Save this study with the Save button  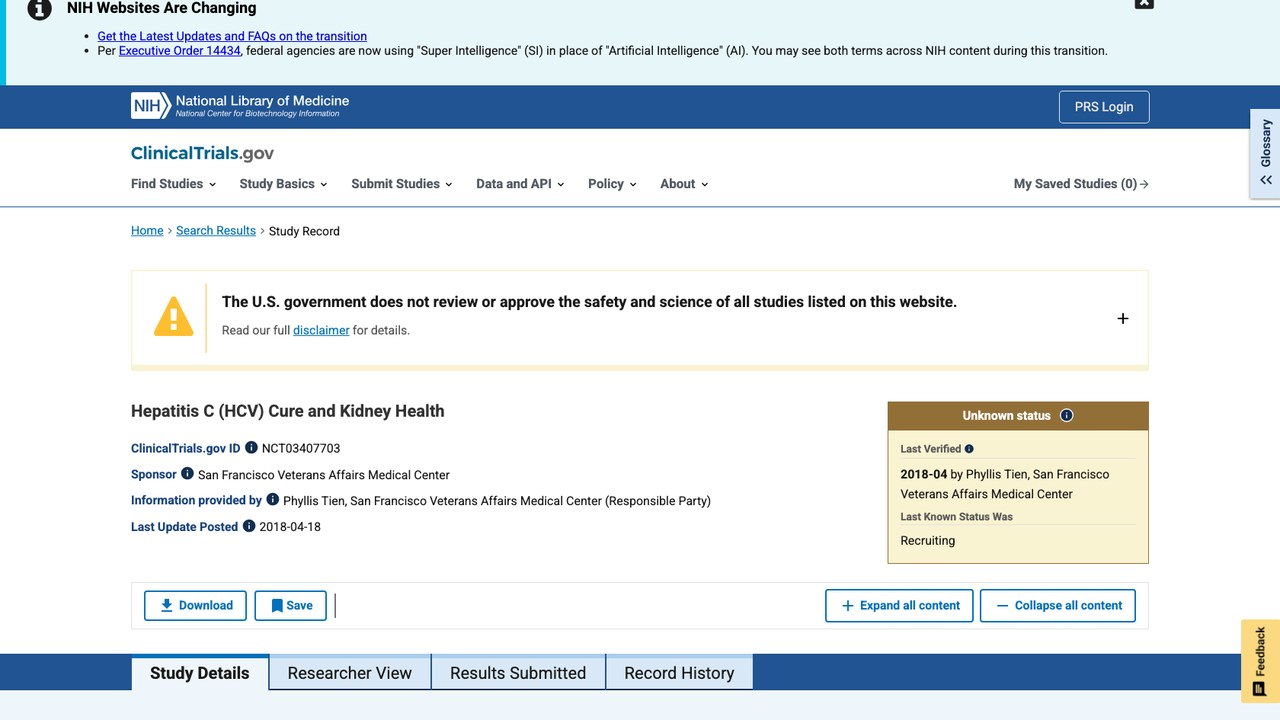291,605
